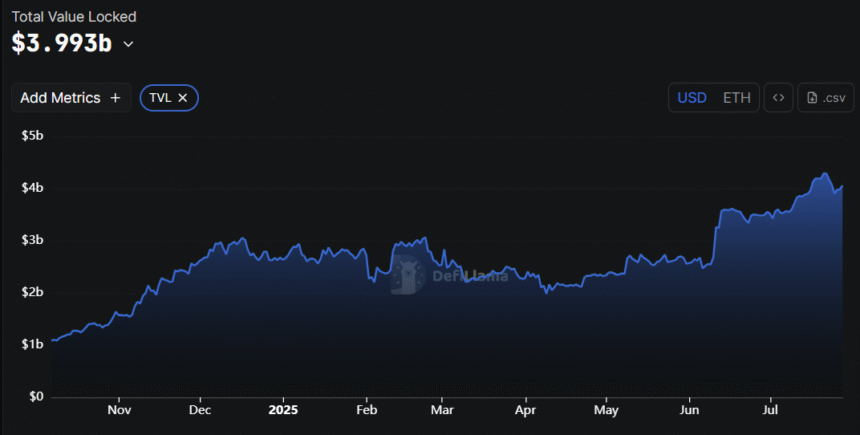Expand the chevron next to $3.993b

[x=128, y=44]
